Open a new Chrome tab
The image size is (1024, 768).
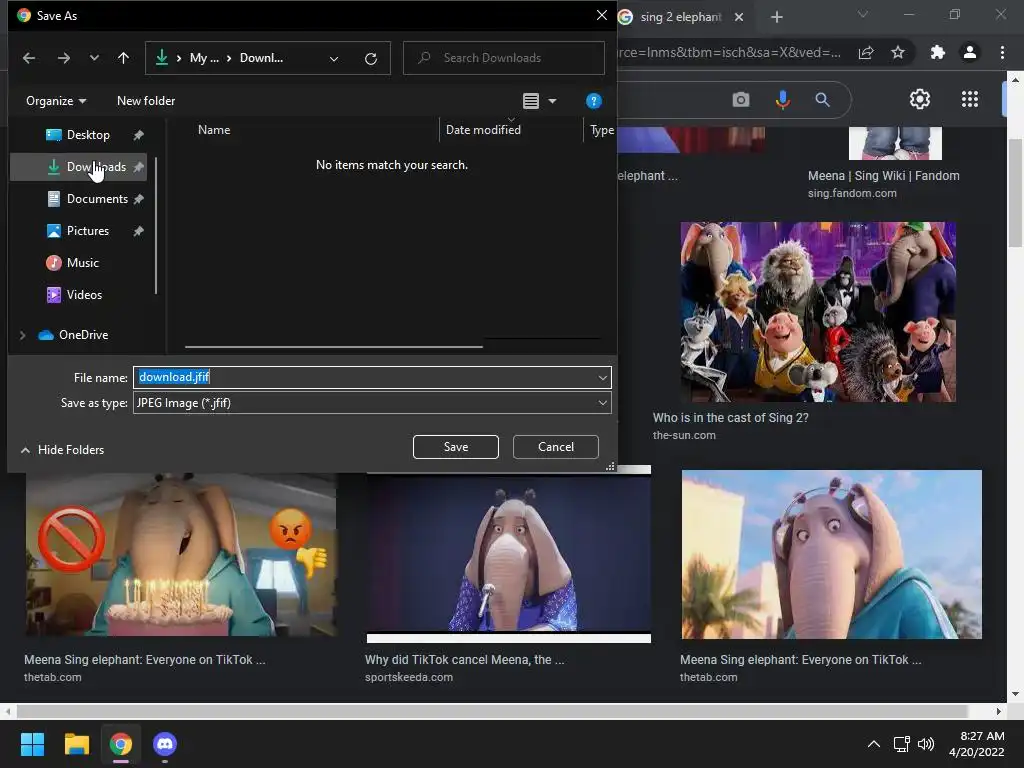(776, 17)
